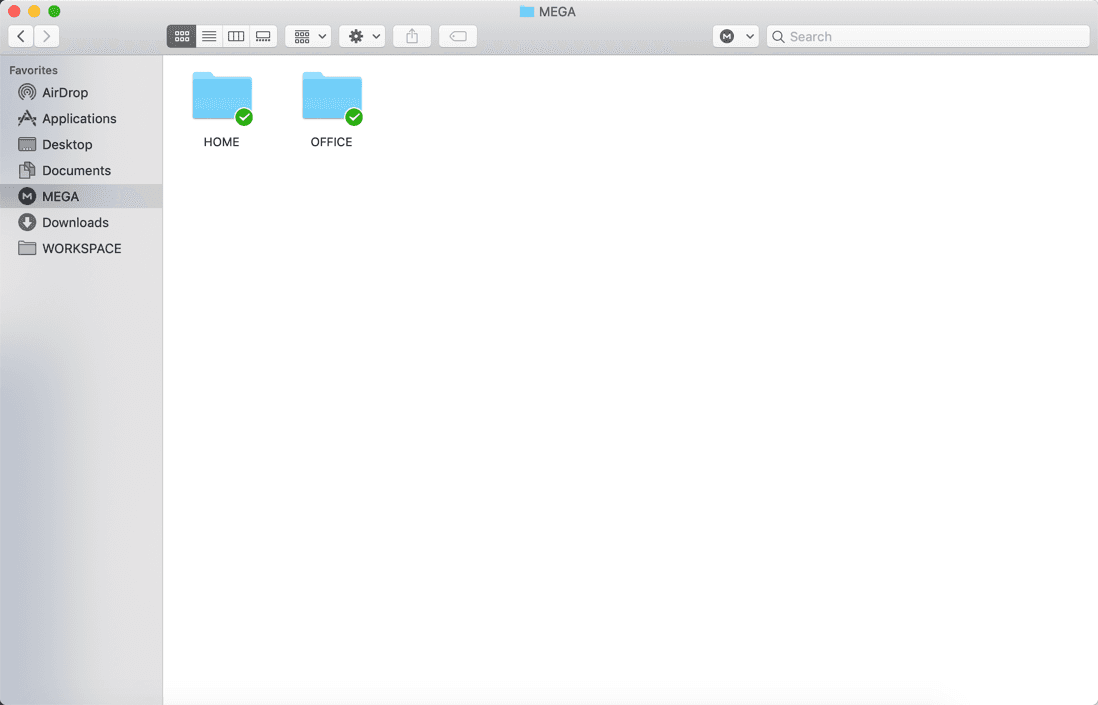
Task: Click the Favorites sidebar heading
Action: click(33, 70)
